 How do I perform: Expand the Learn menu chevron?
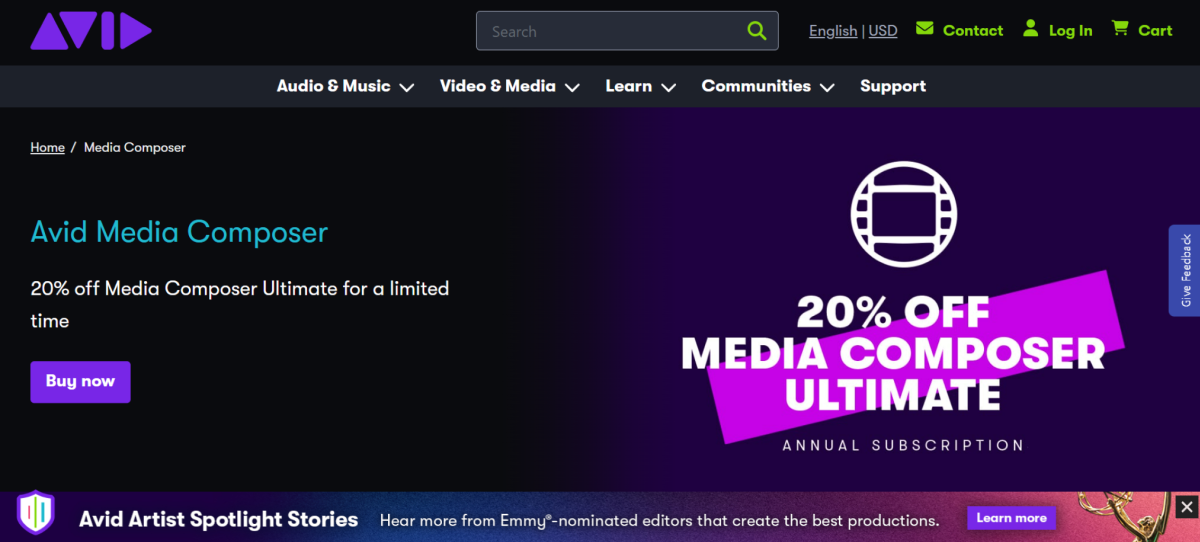pyautogui.click(x=669, y=88)
